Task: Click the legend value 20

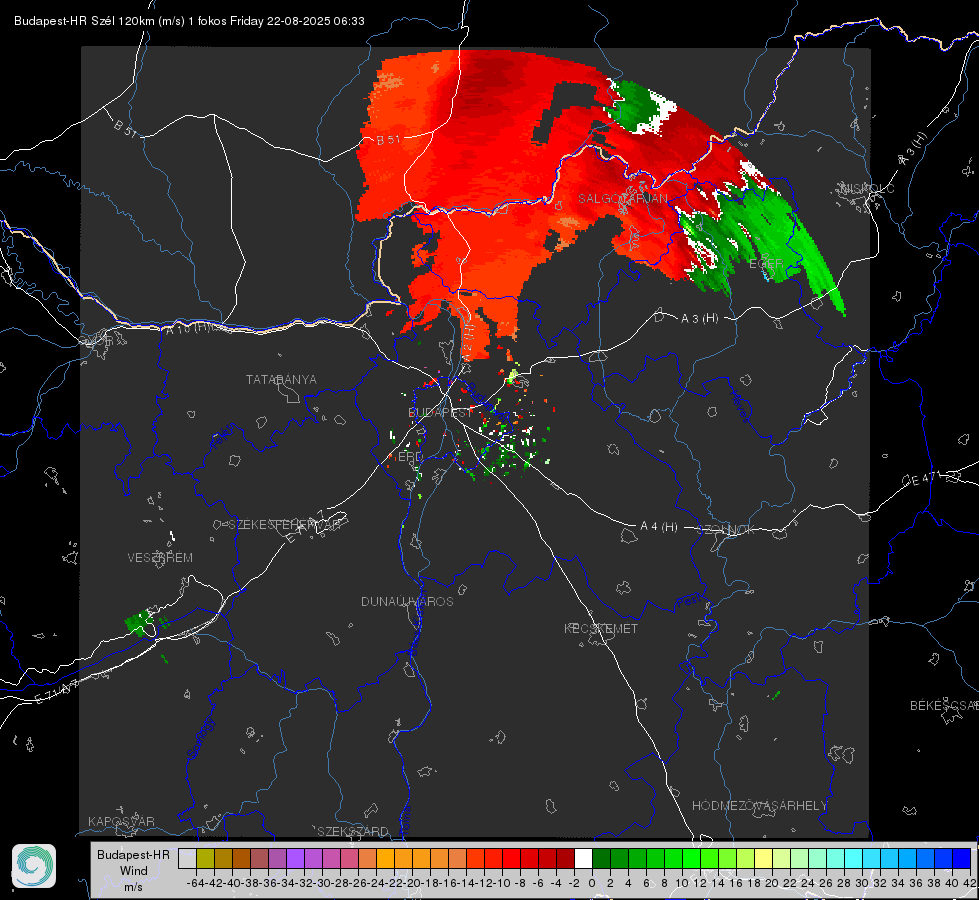Action: click(x=772, y=883)
